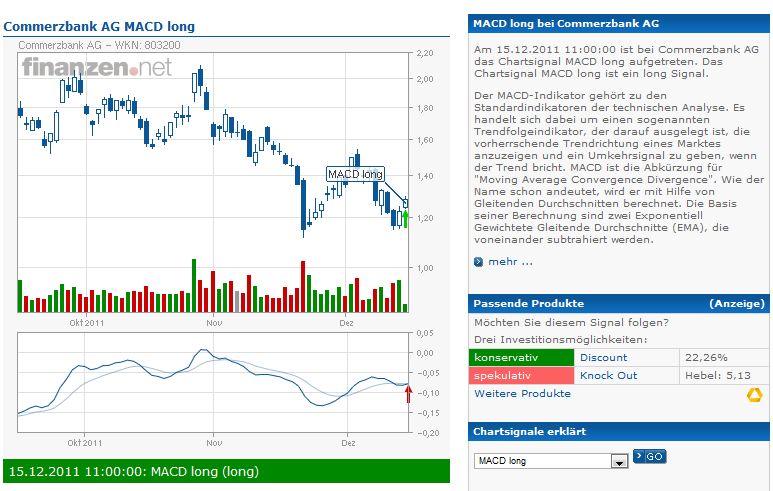Follow the 'Weitere Produkte' link
Viewport: 773px width, 491px height.
pos(522,394)
